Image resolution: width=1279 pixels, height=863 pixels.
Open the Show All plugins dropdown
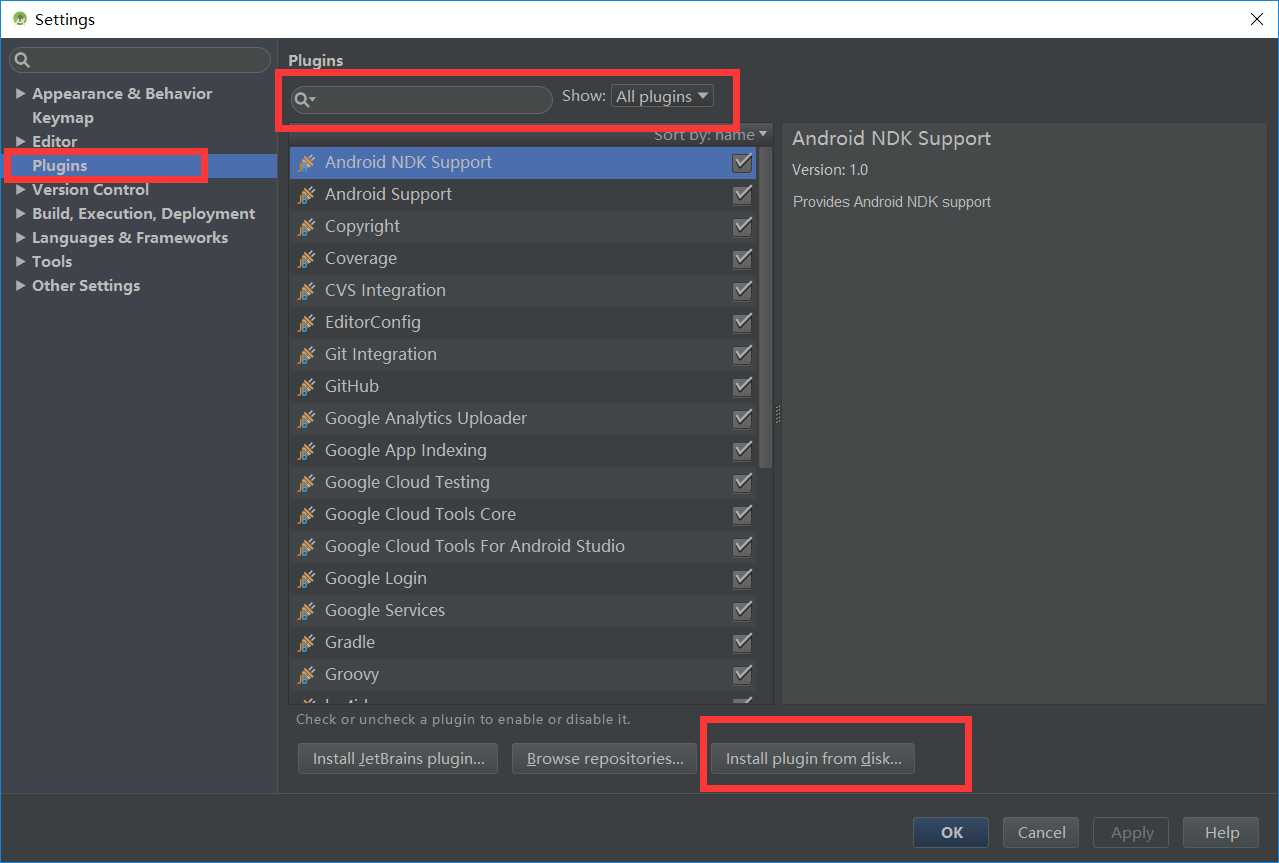pos(661,96)
